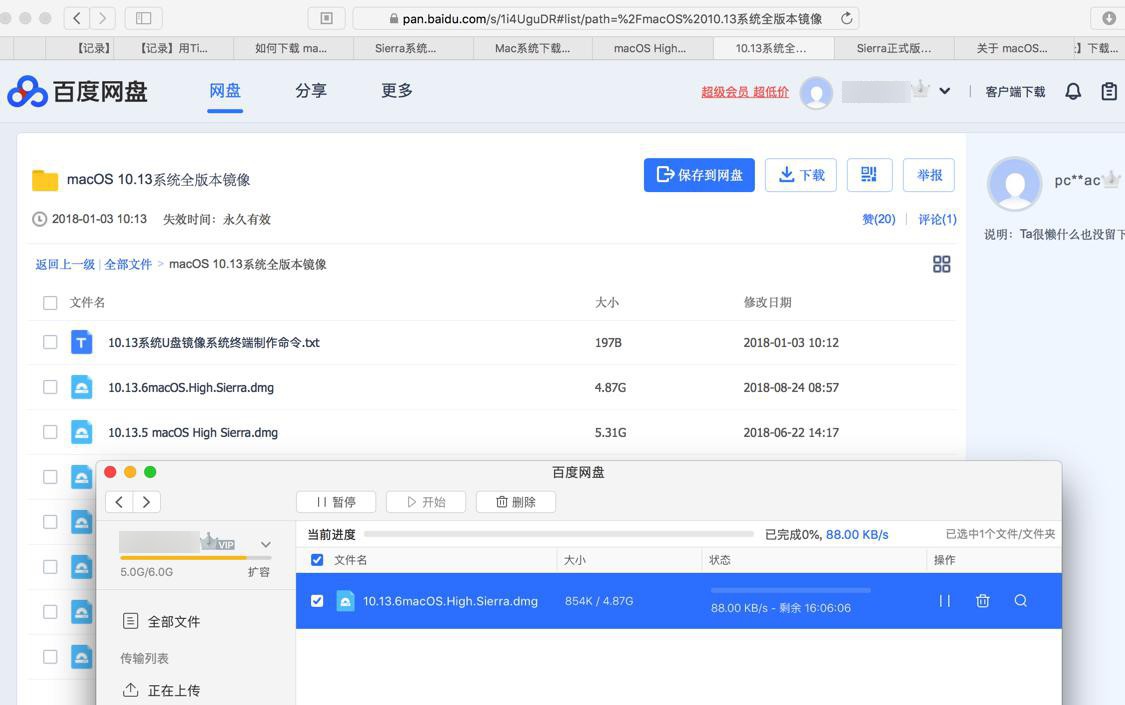1125x705 pixels.
Task: Open Safari downloads icon
Action: click(1108, 18)
